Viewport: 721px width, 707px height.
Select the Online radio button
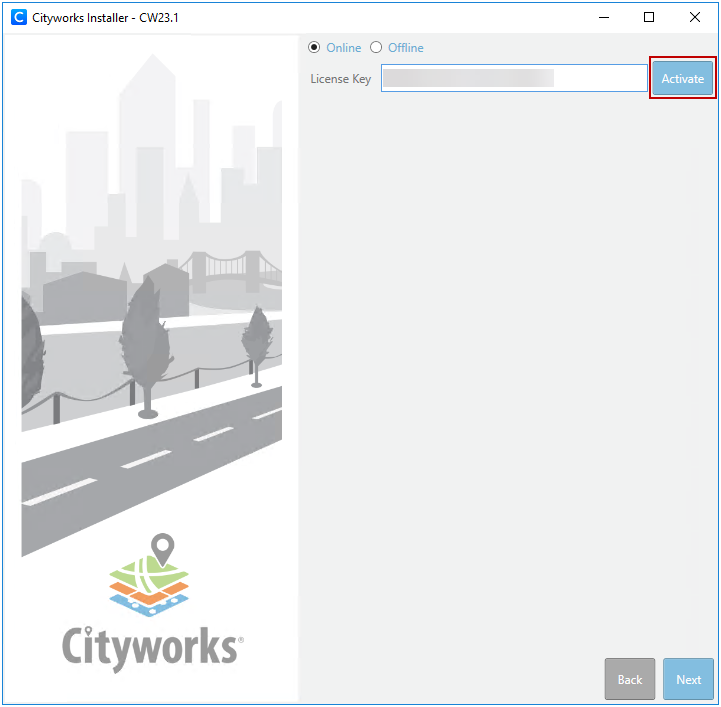click(315, 47)
